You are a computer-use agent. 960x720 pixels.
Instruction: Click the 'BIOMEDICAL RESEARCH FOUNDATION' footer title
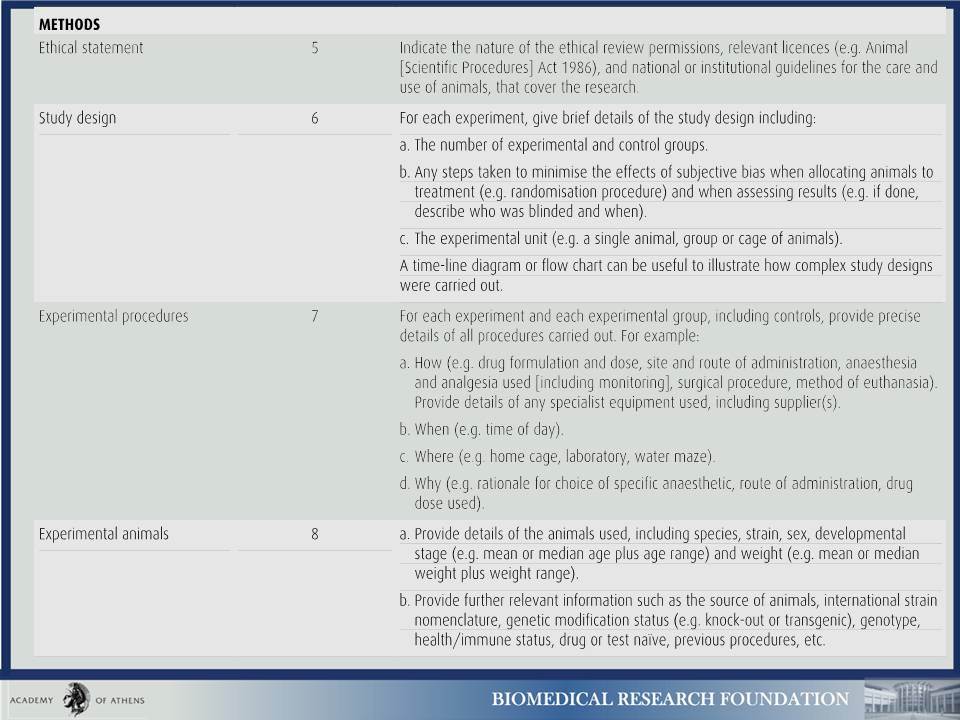tap(670, 699)
